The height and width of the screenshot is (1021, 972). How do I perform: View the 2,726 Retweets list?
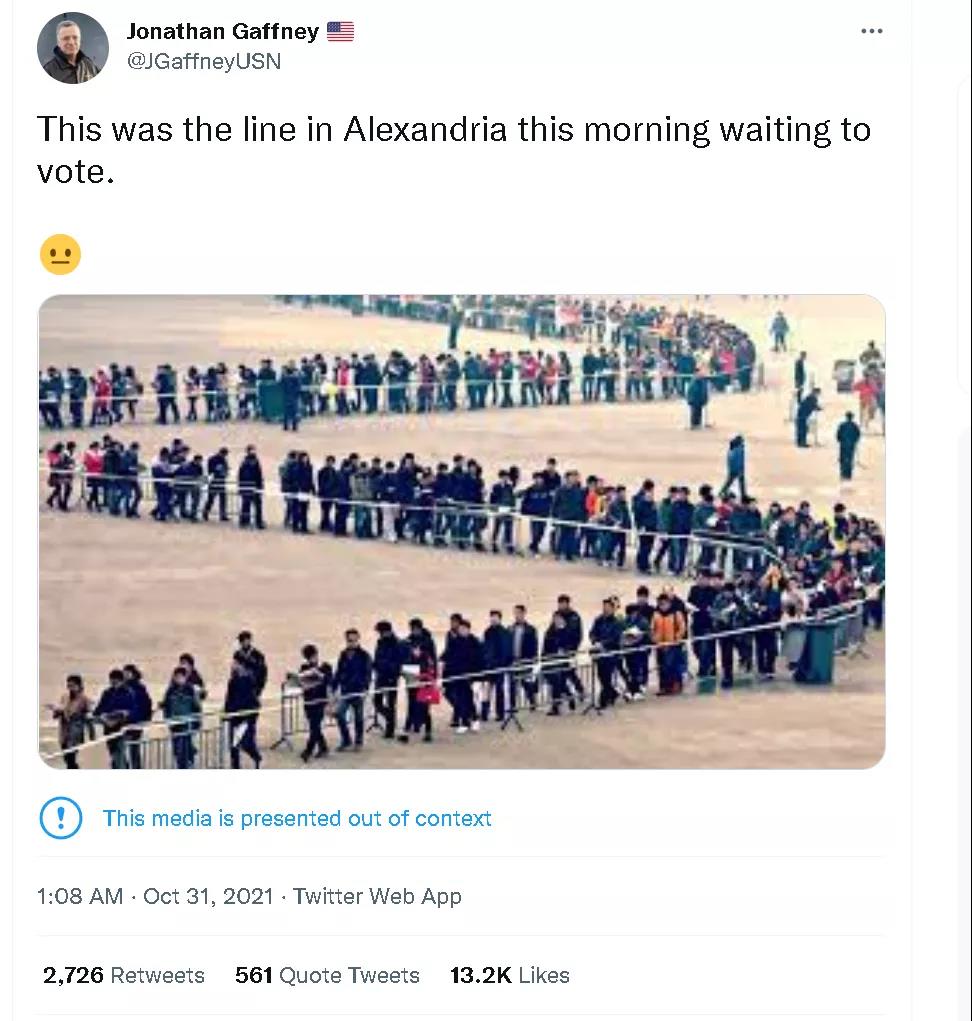tap(124, 975)
